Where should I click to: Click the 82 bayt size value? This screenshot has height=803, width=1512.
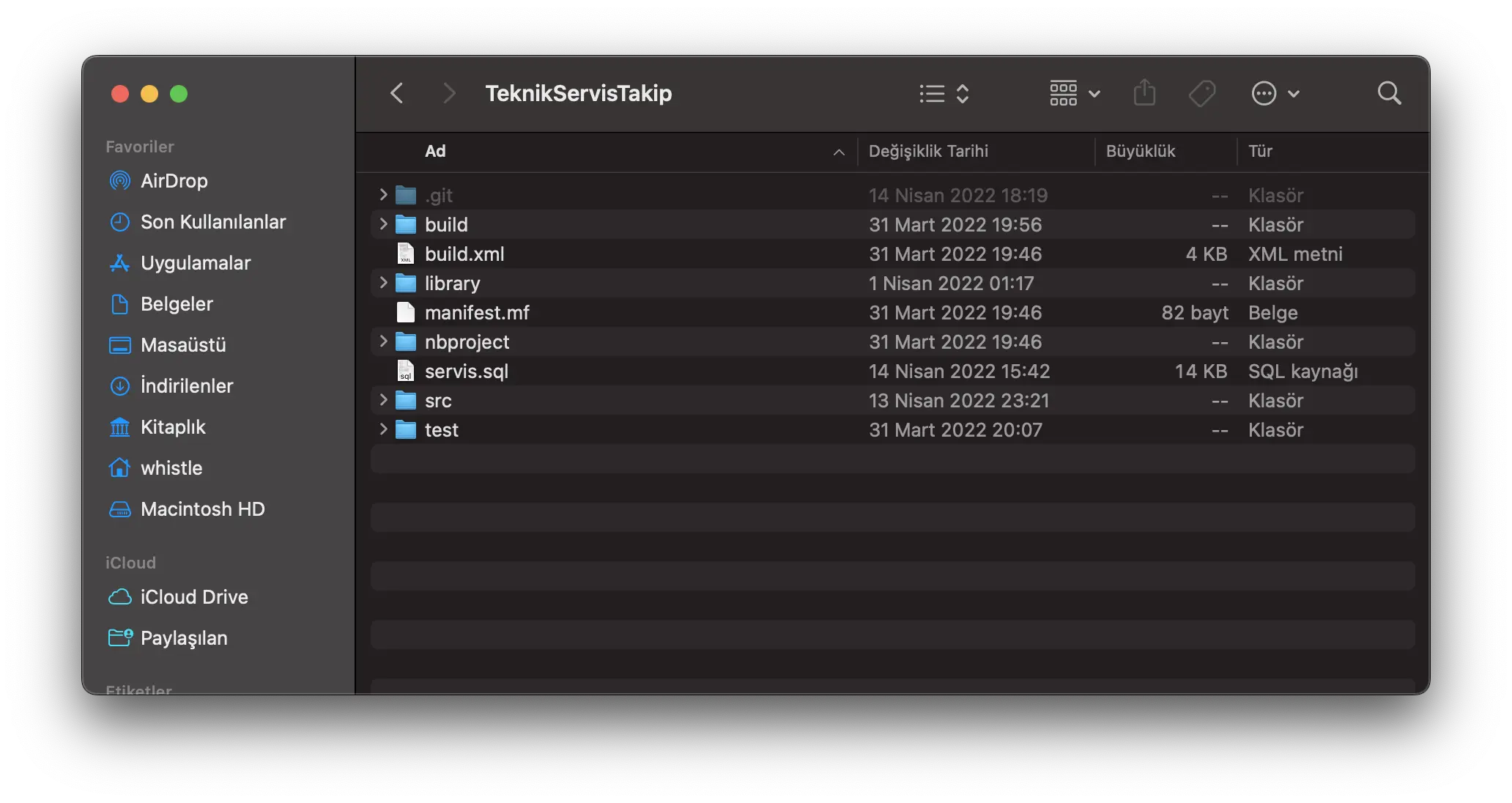pos(1195,313)
